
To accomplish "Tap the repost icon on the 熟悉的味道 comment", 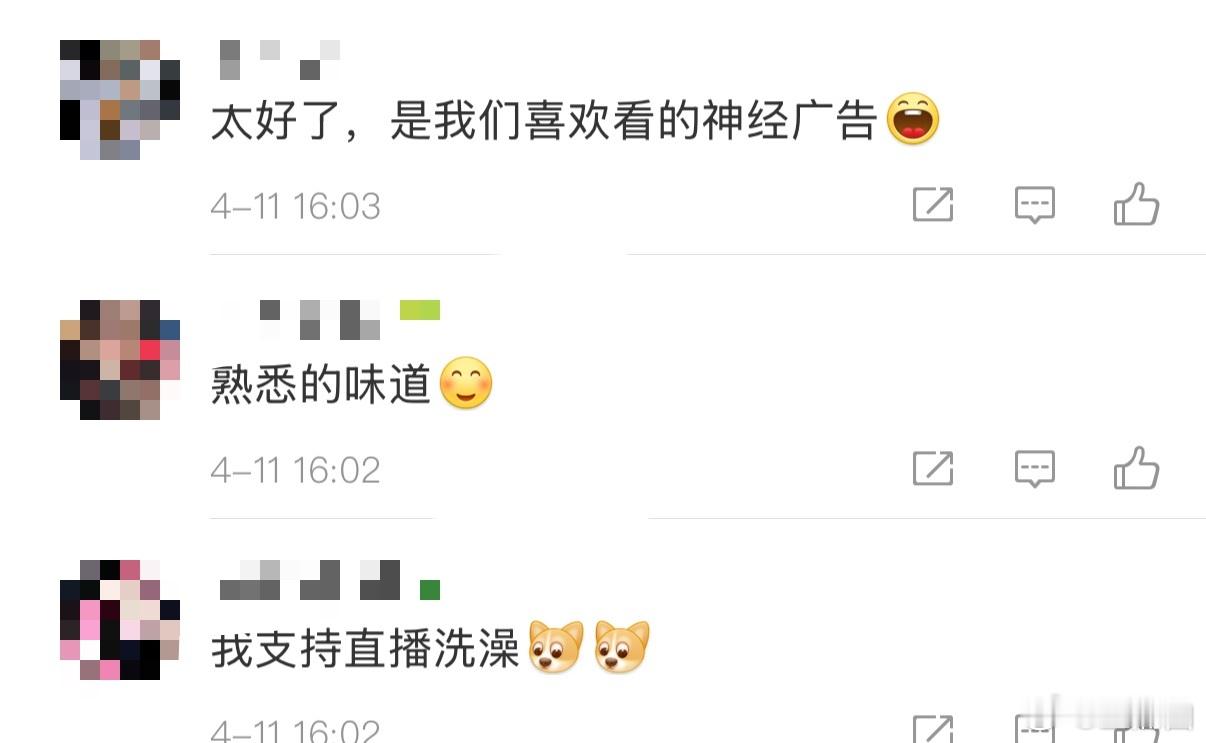I will (x=933, y=468).
